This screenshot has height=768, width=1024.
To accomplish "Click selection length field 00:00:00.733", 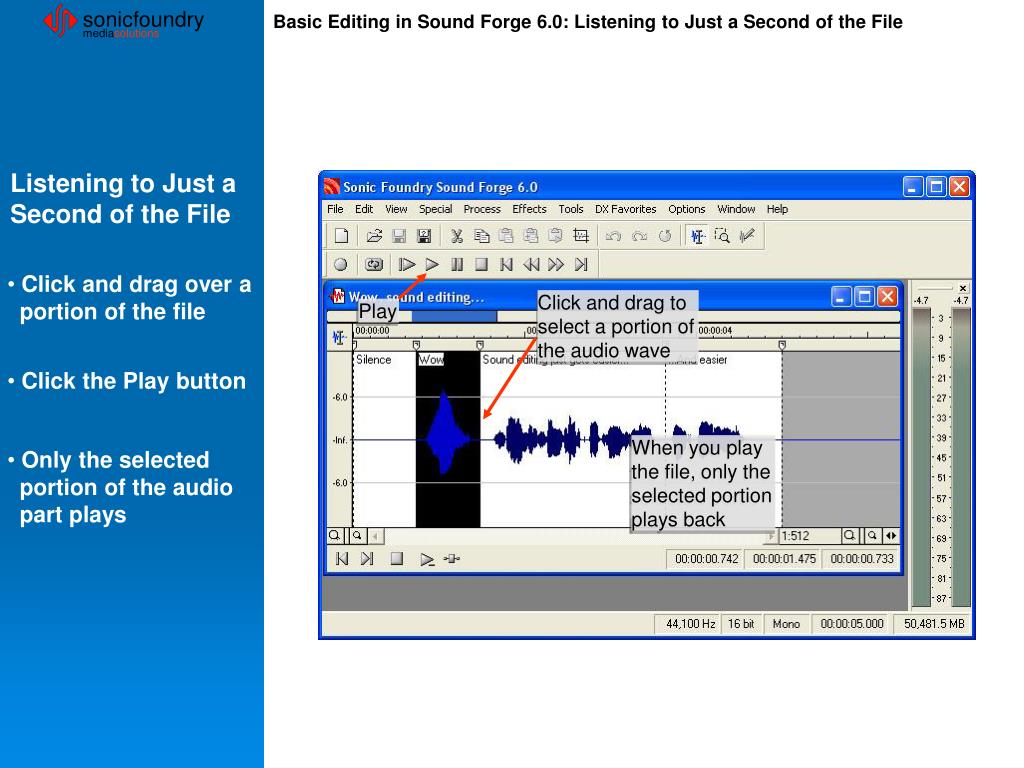I will (x=862, y=560).
